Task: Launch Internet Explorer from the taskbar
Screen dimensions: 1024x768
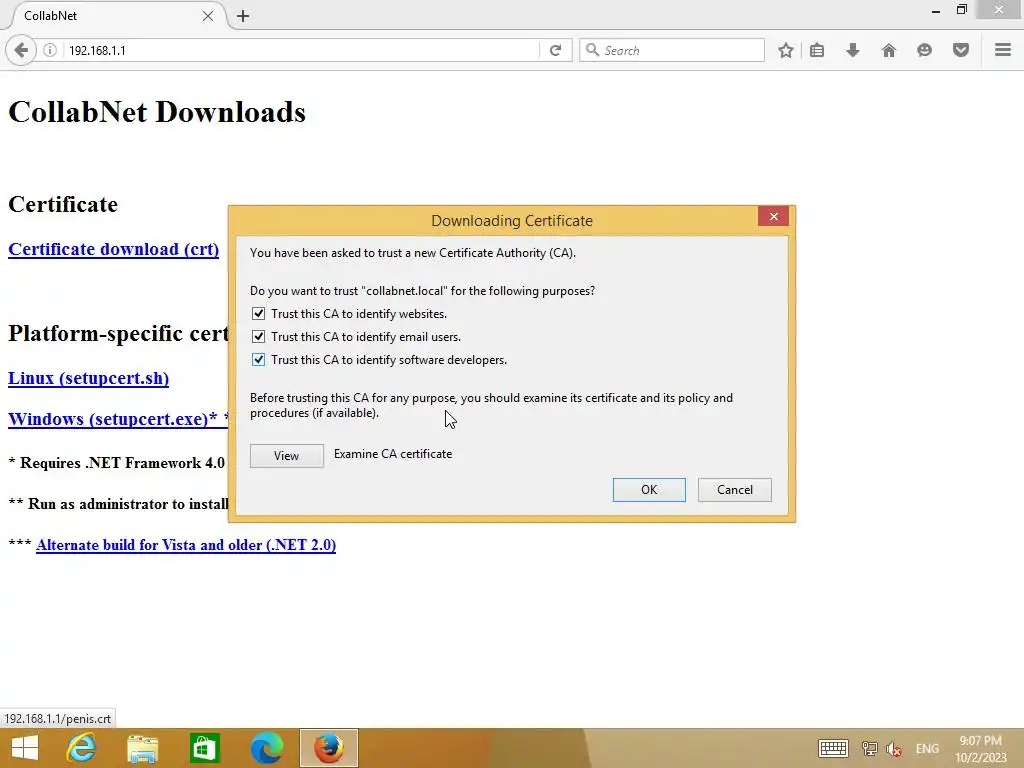Action: 82,748
